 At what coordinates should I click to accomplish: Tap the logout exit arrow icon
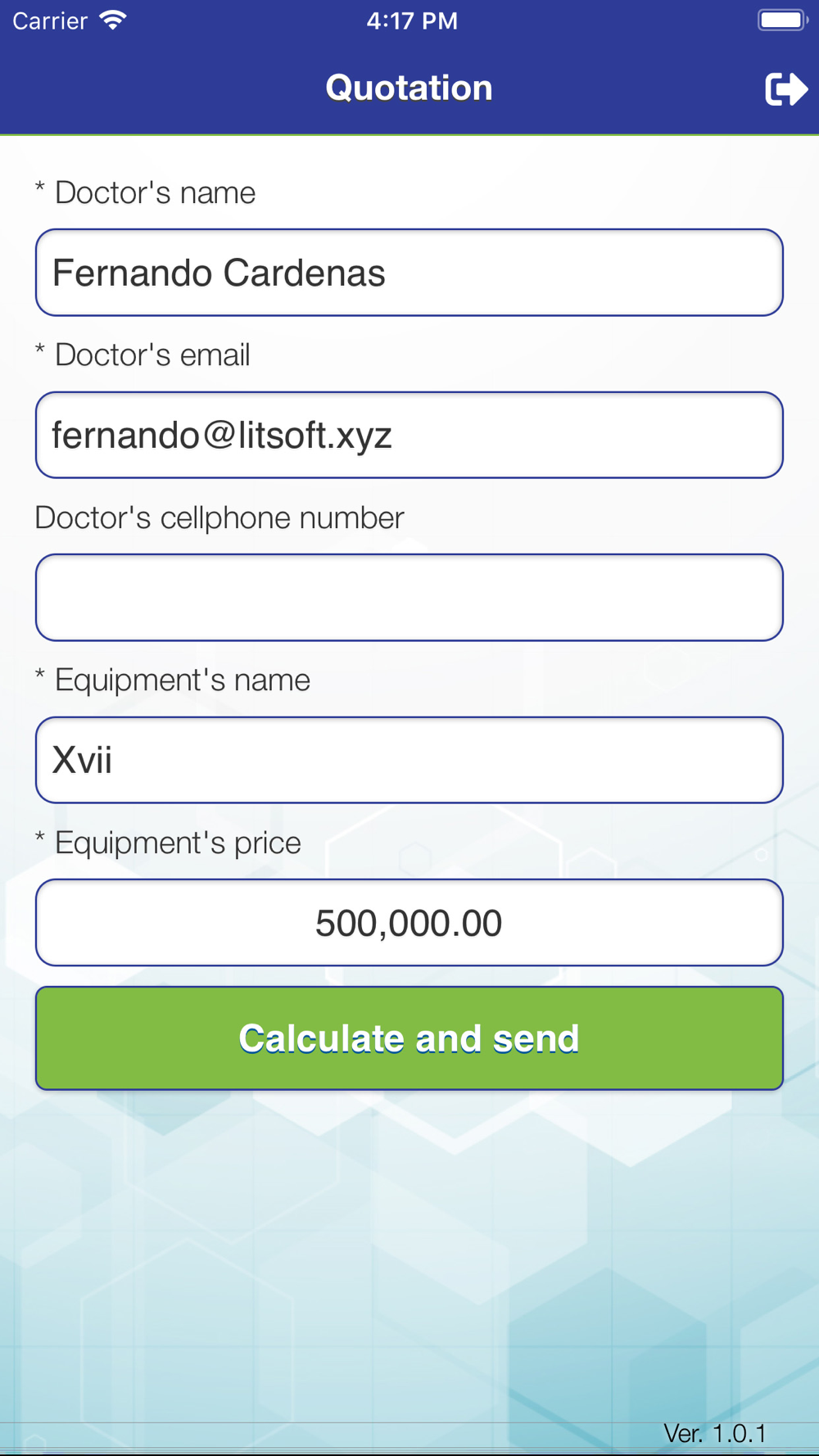[785, 88]
